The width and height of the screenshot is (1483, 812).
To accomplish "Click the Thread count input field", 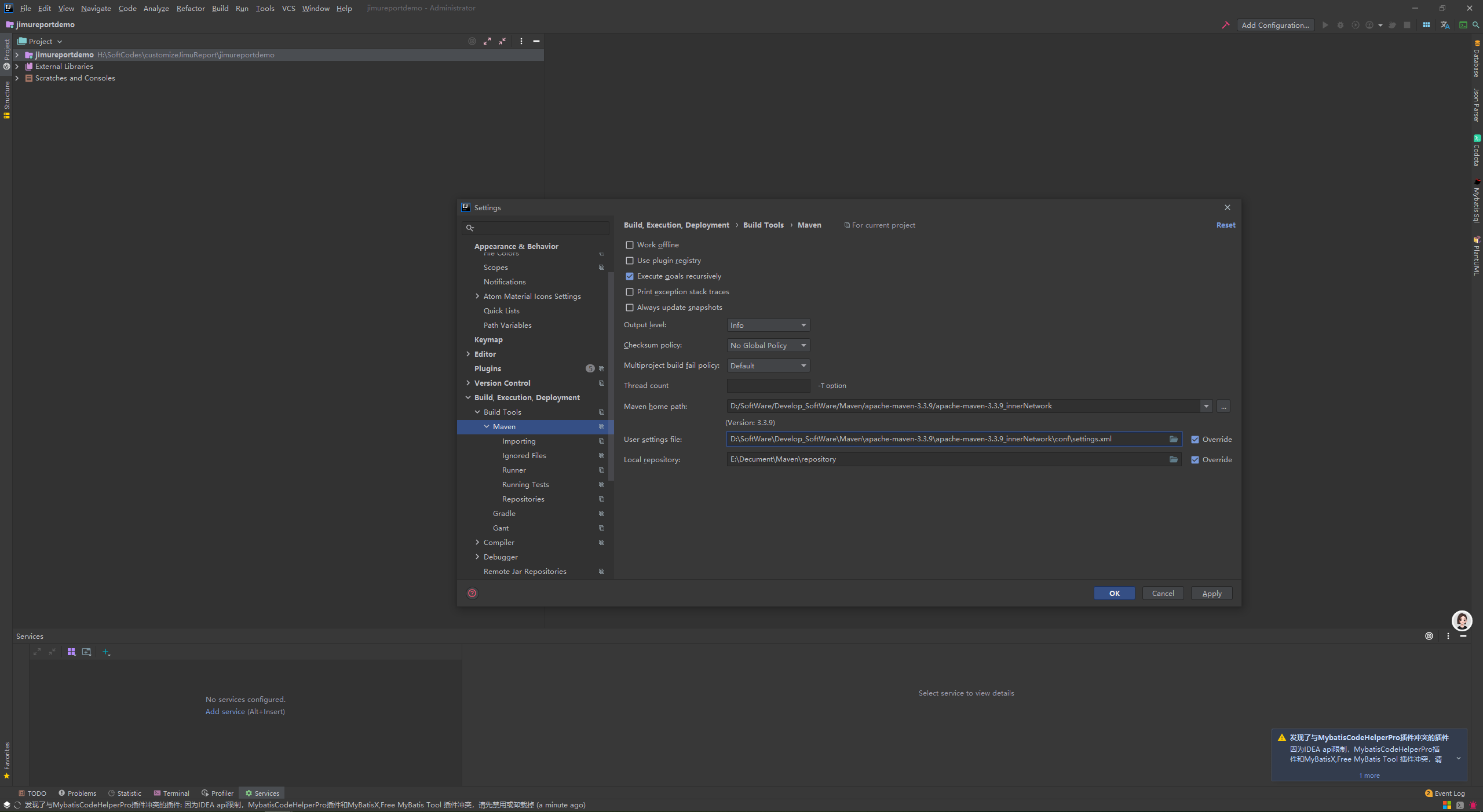I will [768, 386].
